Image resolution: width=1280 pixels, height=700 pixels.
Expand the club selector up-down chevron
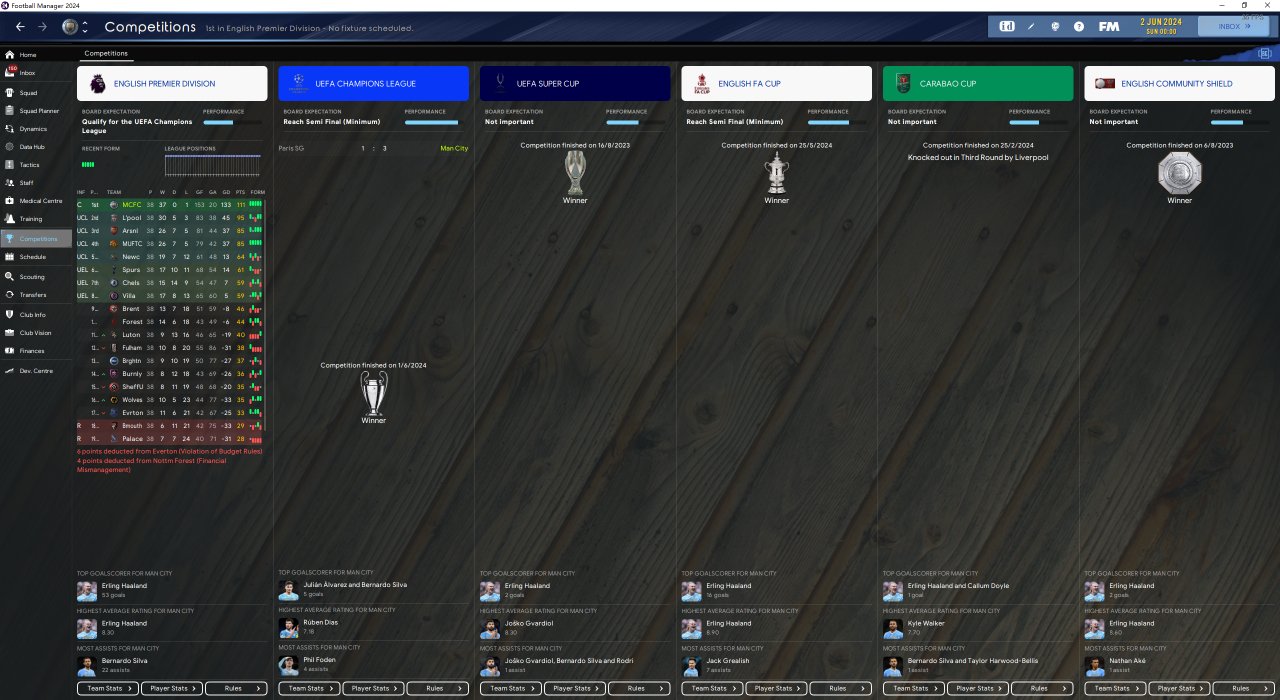(85, 27)
